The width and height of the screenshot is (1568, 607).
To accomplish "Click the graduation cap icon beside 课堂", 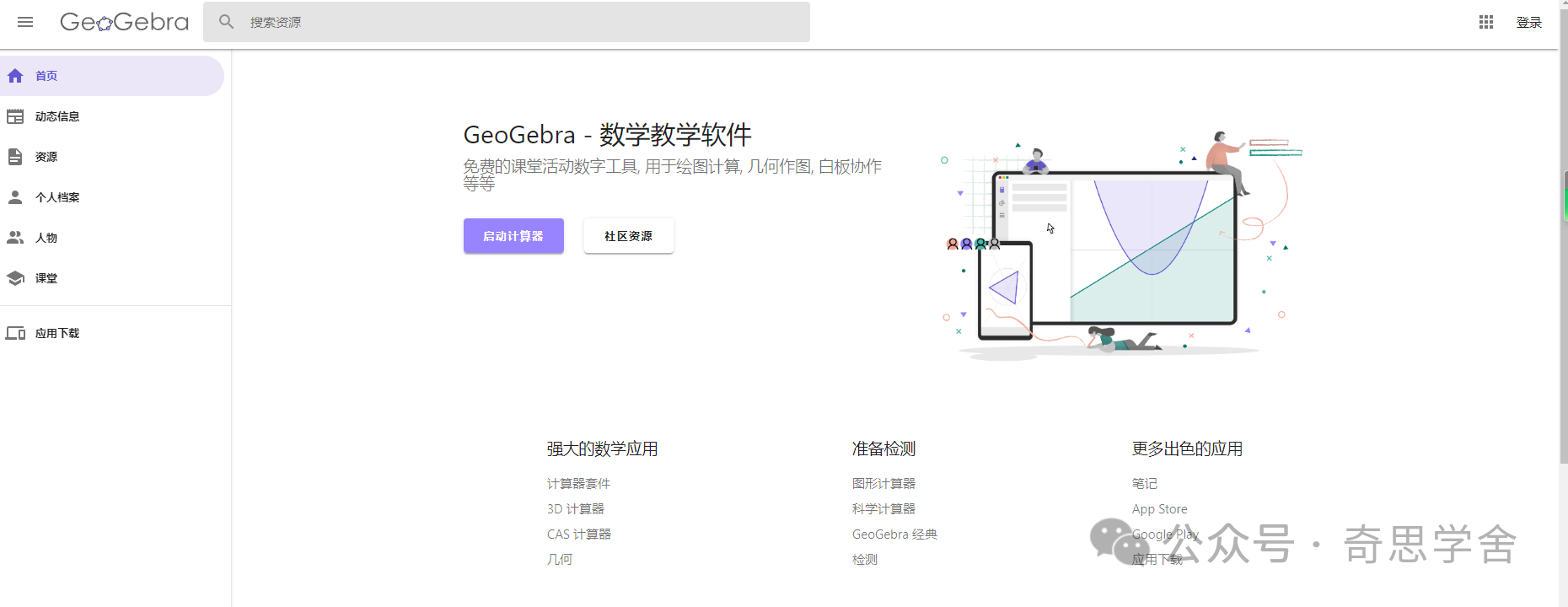I will pyautogui.click(x=15, y=278).
